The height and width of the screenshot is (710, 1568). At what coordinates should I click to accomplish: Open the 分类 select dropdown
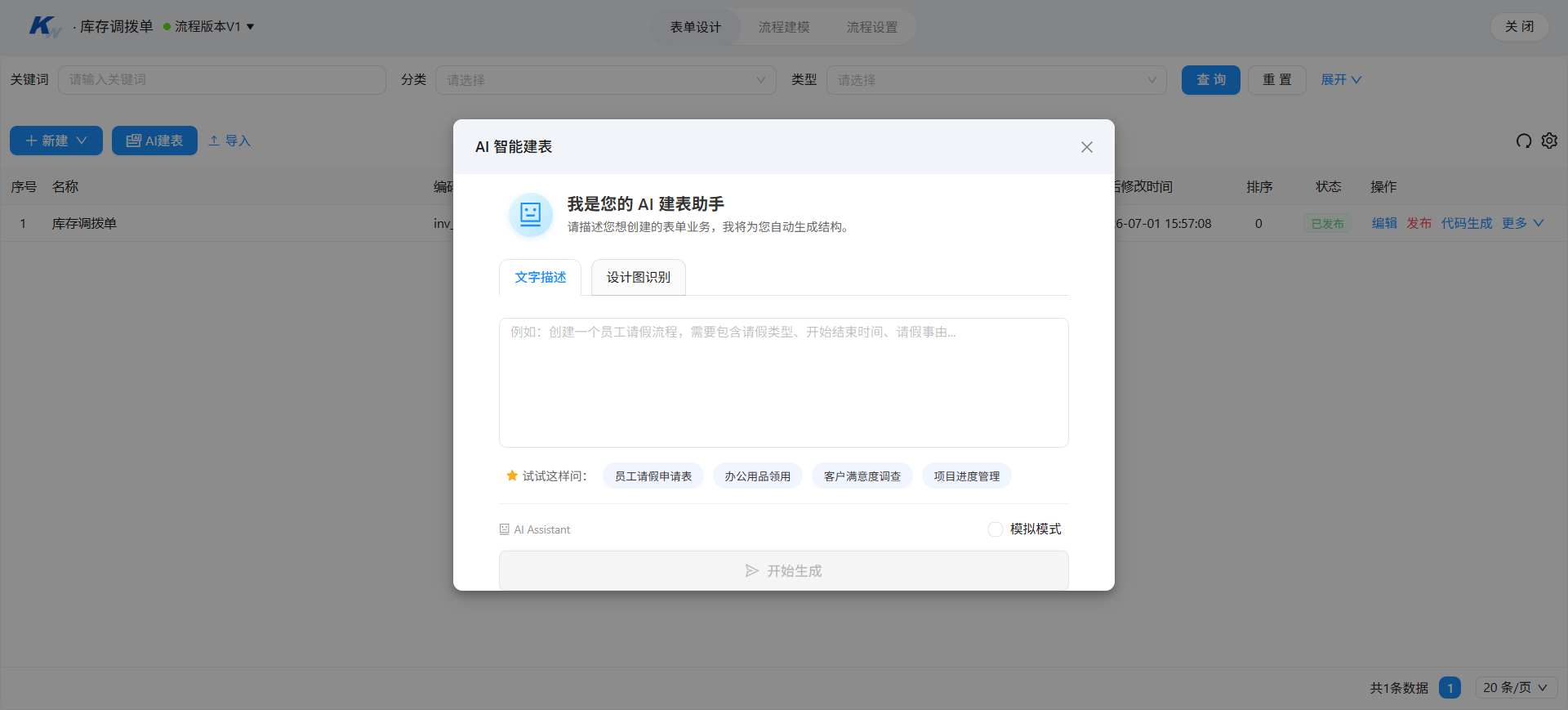coord(606,80)
